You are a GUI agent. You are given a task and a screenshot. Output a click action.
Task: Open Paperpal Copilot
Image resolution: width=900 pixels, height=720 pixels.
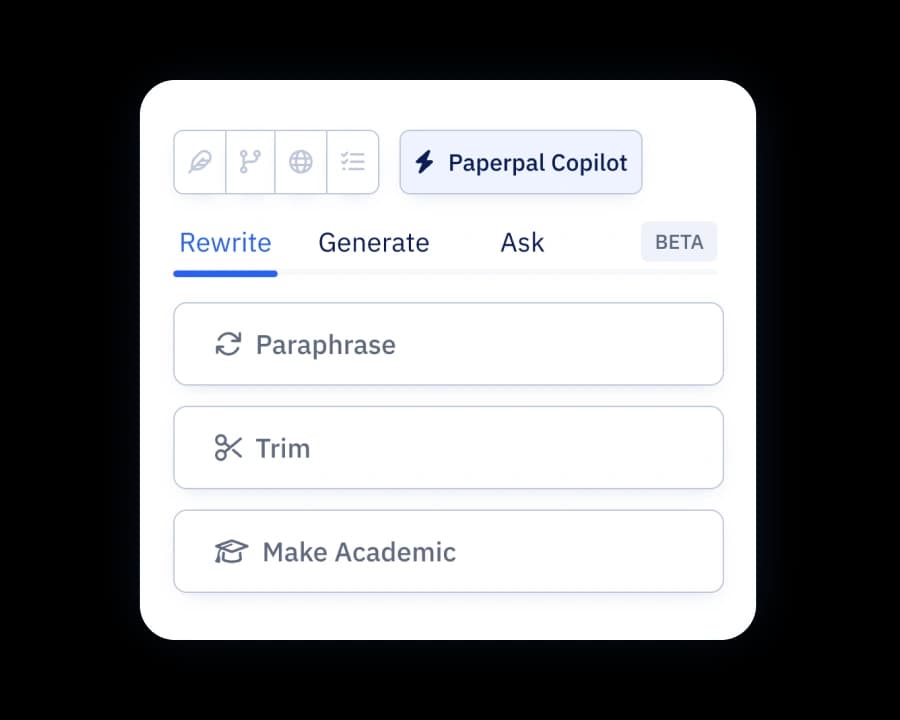(520, 162)
